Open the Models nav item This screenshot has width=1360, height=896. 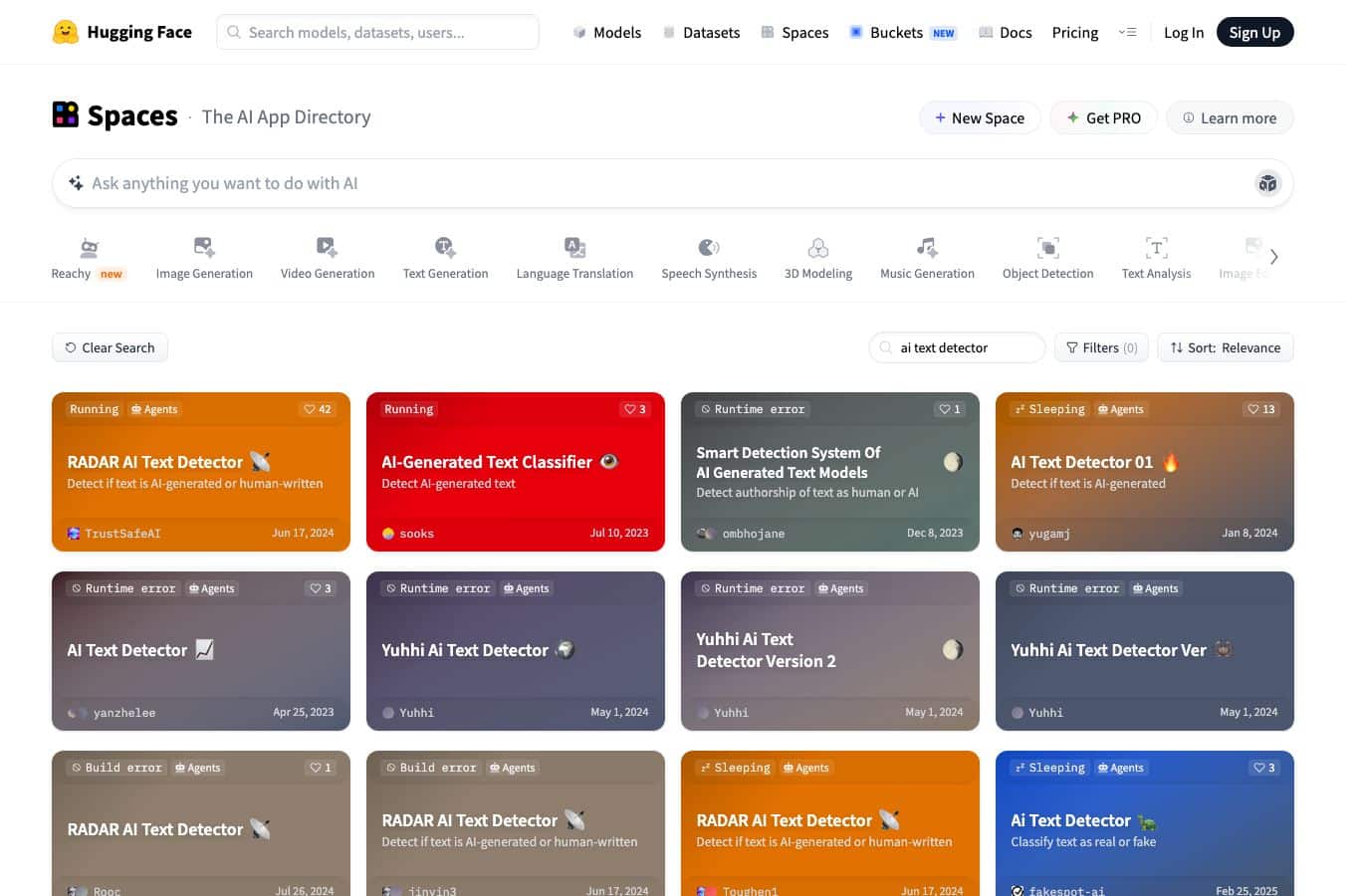[607, 32]
